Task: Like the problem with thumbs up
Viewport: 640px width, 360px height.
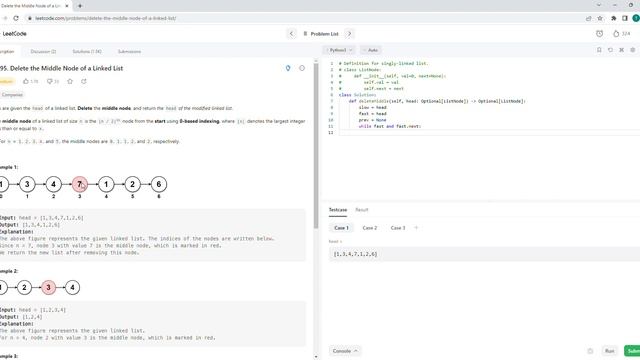Action: coord(31,81)
